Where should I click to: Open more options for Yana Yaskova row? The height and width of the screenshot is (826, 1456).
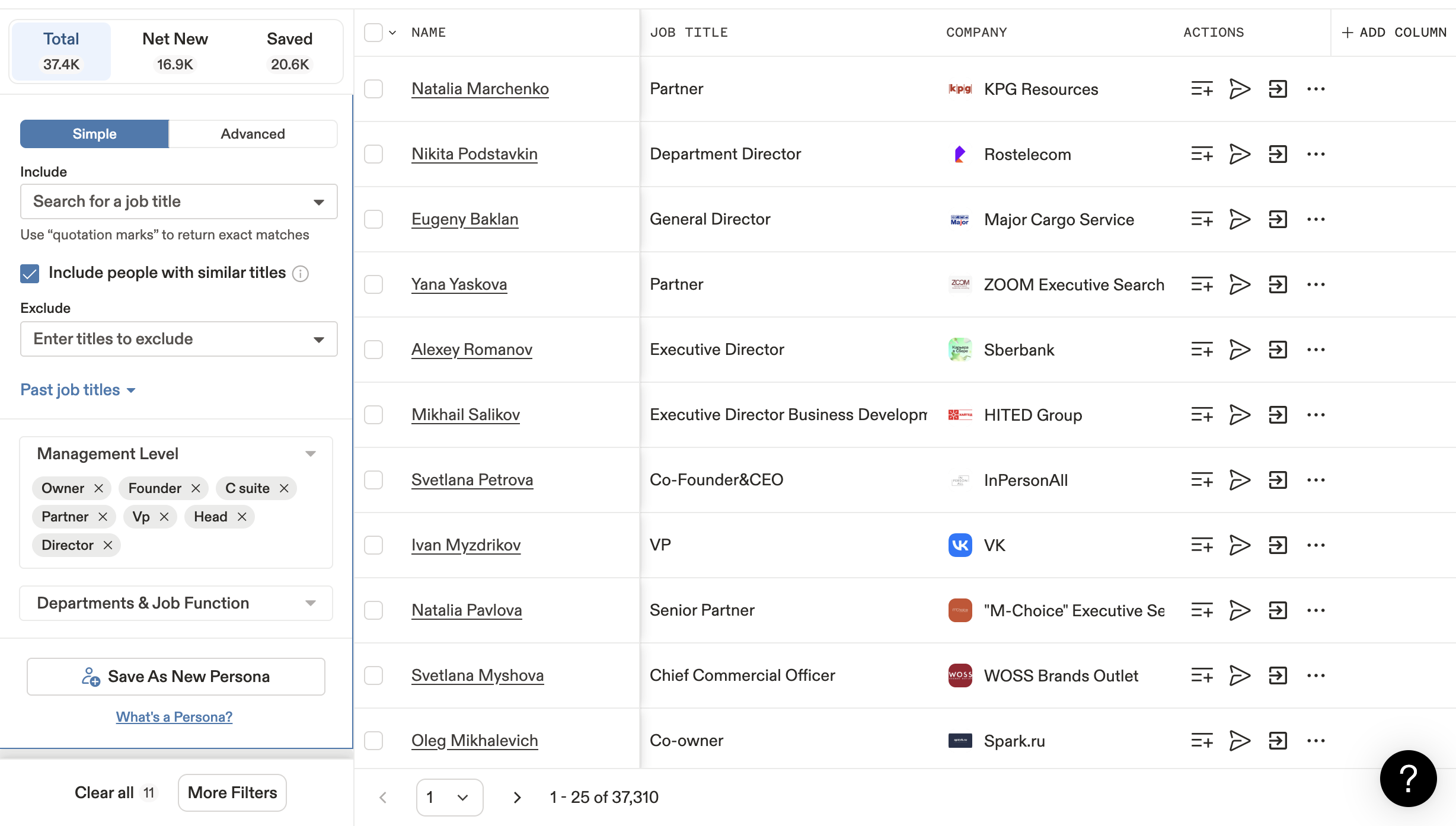coord(1315,284)
